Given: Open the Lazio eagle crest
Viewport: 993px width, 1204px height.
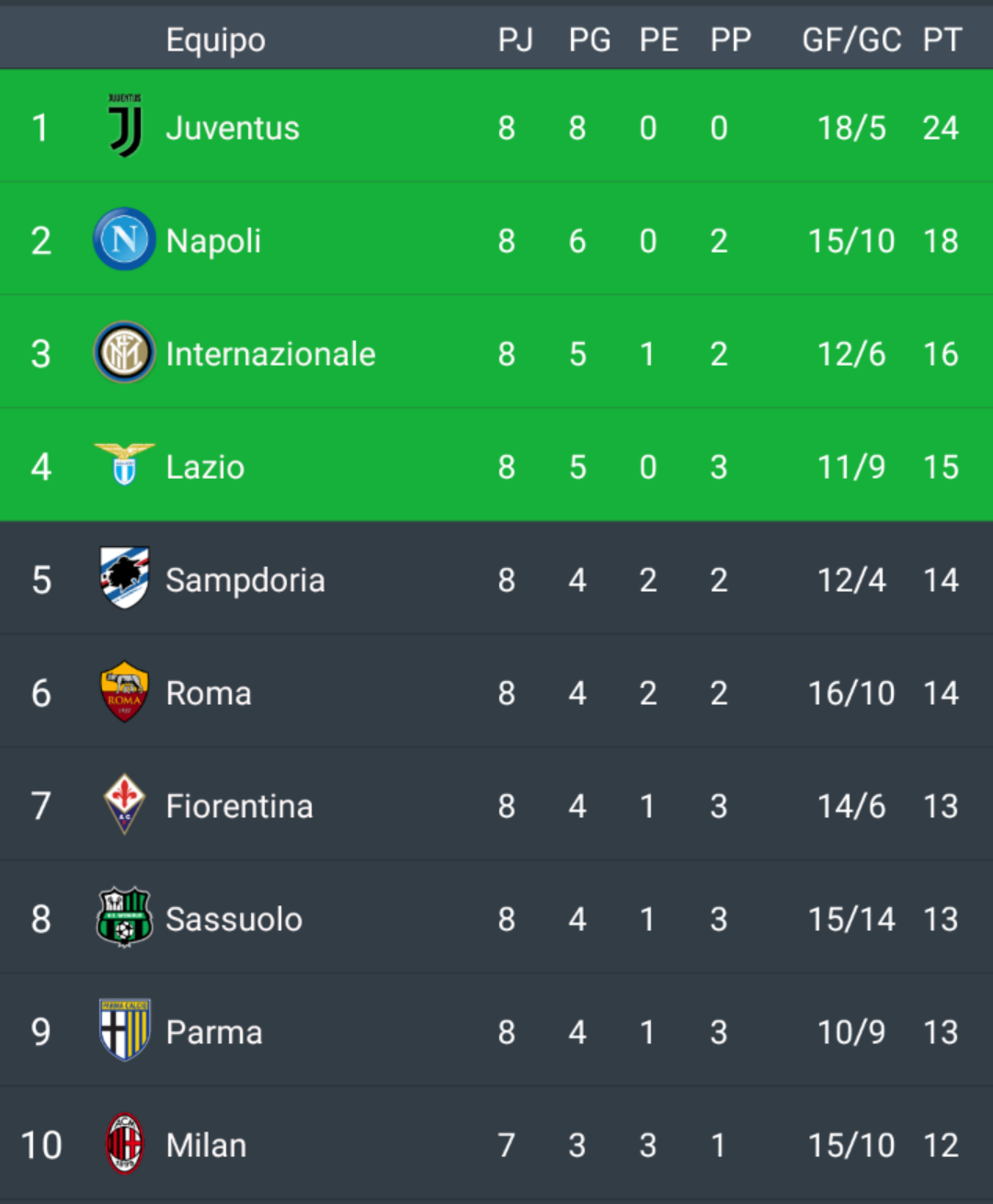Looking at the screenshot, I should 124,465.
